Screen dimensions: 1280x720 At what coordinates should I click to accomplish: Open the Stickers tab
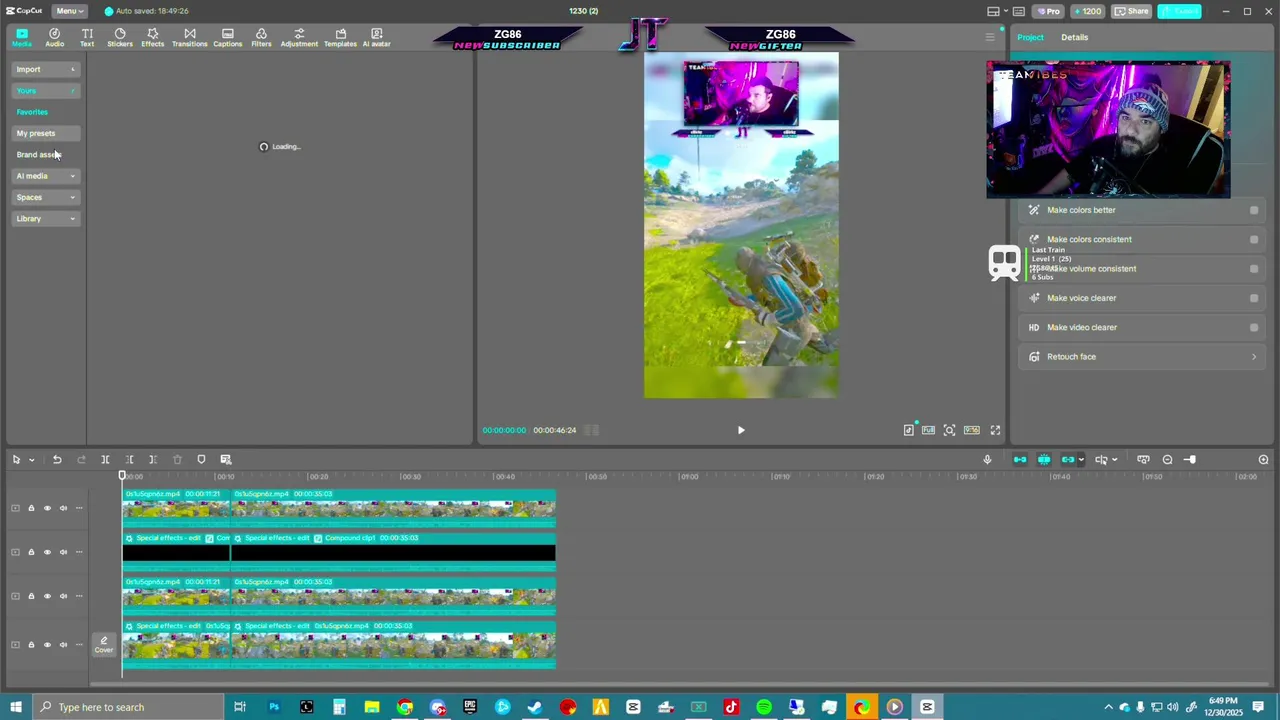click(120, 37)
